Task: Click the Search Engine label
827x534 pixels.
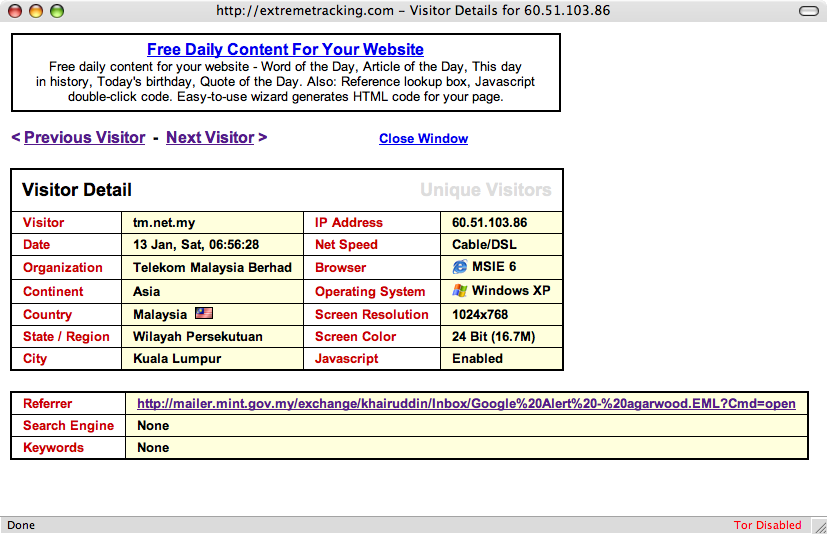Action: [x=69, y=426]
